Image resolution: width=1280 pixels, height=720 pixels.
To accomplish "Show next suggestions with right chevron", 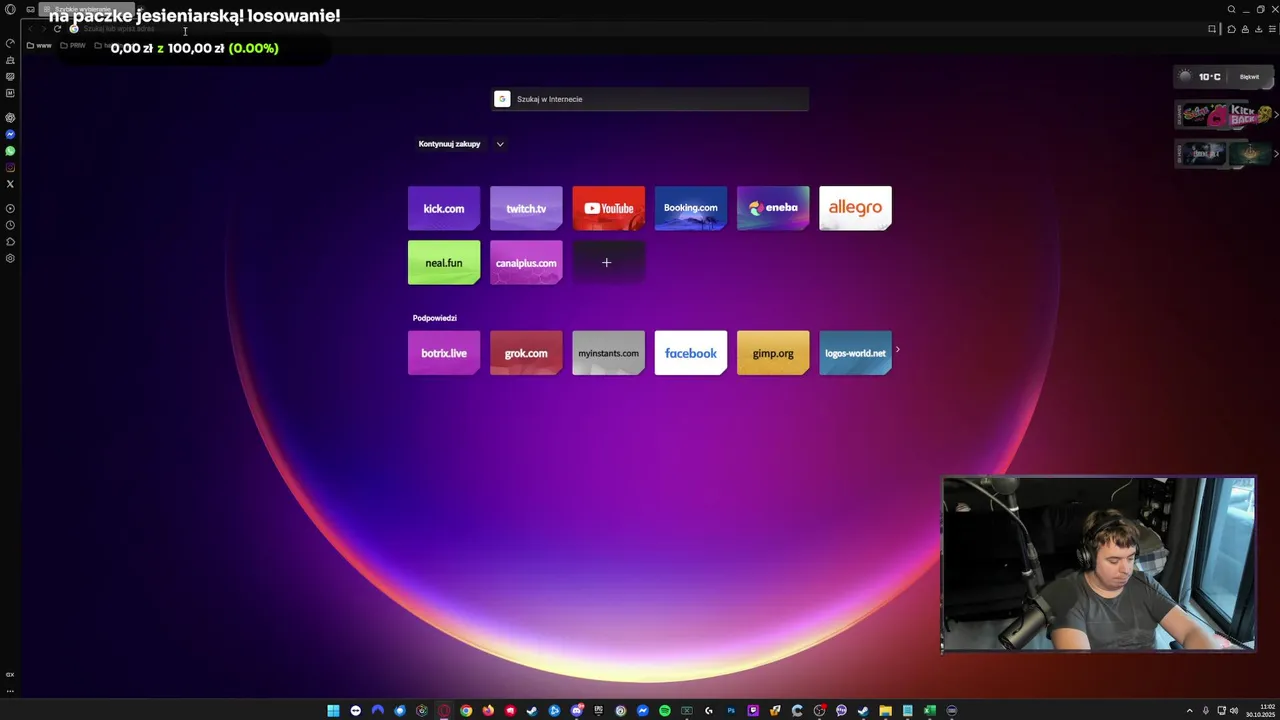I will coord(897,350).
